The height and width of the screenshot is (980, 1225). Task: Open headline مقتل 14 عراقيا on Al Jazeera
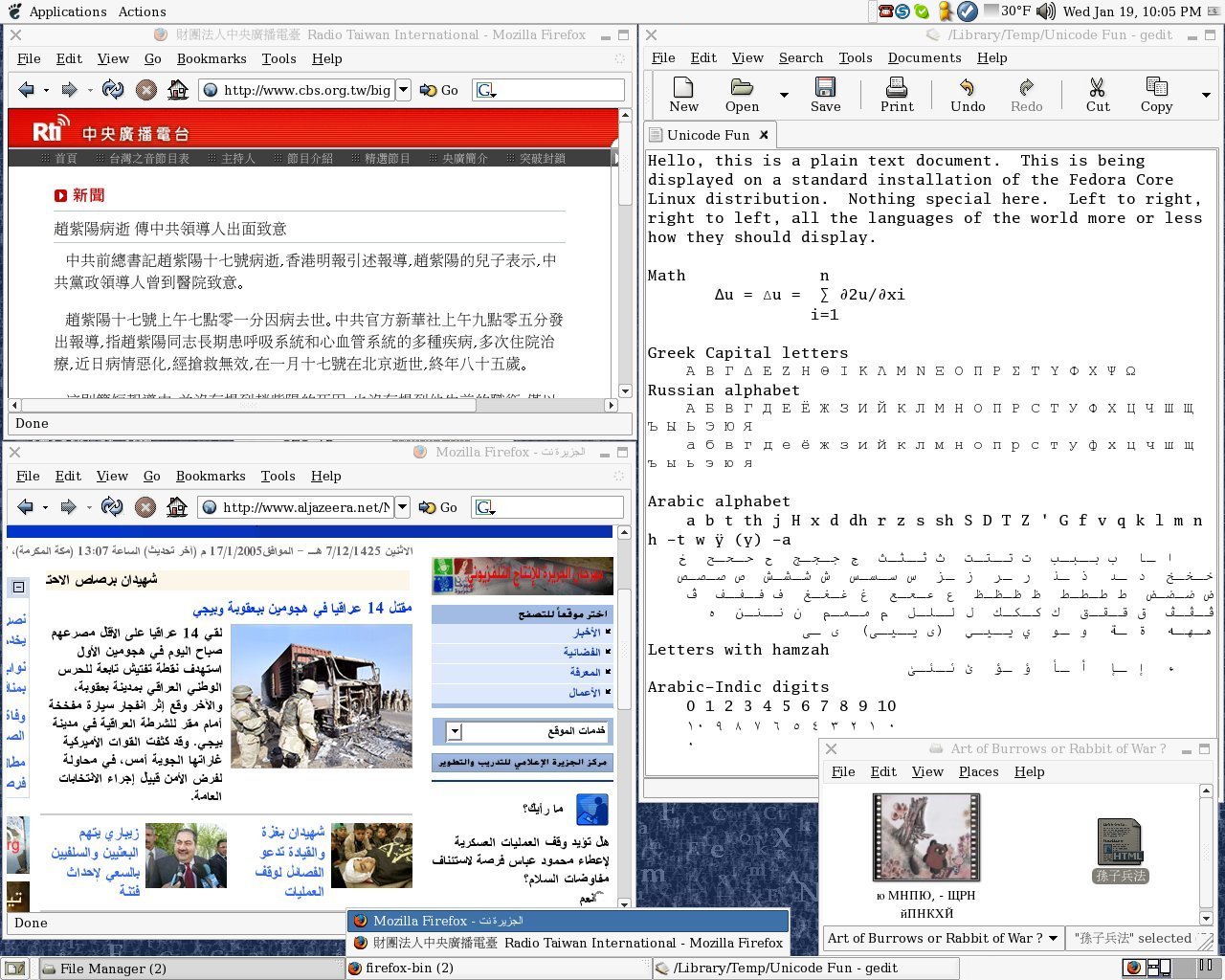click(x=302, y=608)
